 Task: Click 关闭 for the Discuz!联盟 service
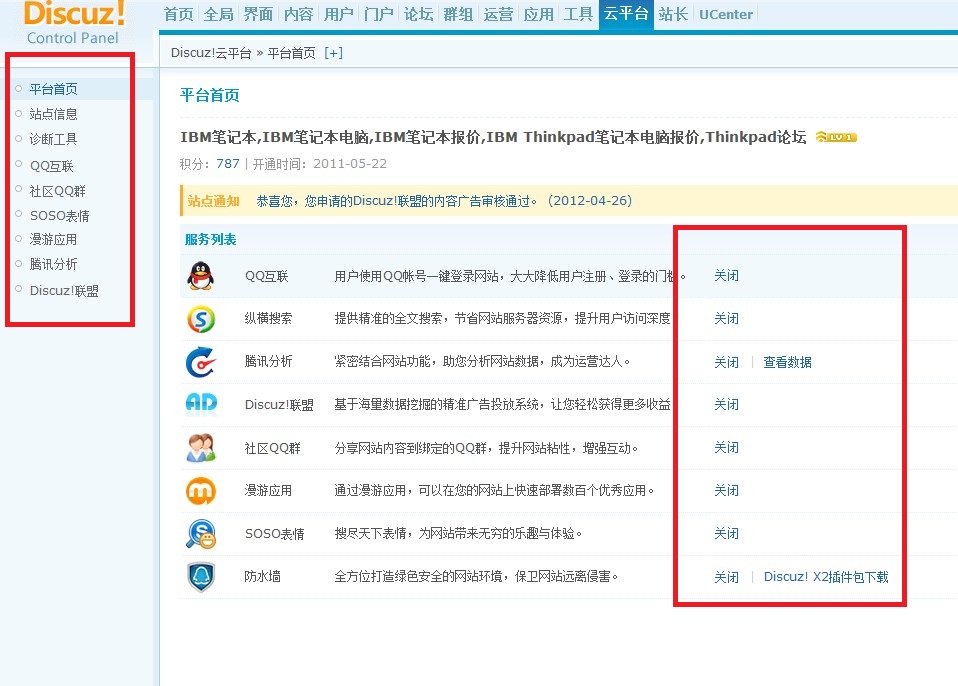726,404
